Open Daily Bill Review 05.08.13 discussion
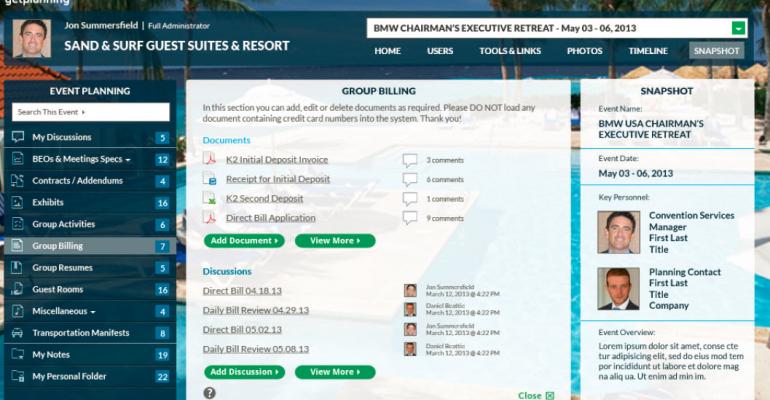This screenshot has width=770, height=400. tap(256, 349)
